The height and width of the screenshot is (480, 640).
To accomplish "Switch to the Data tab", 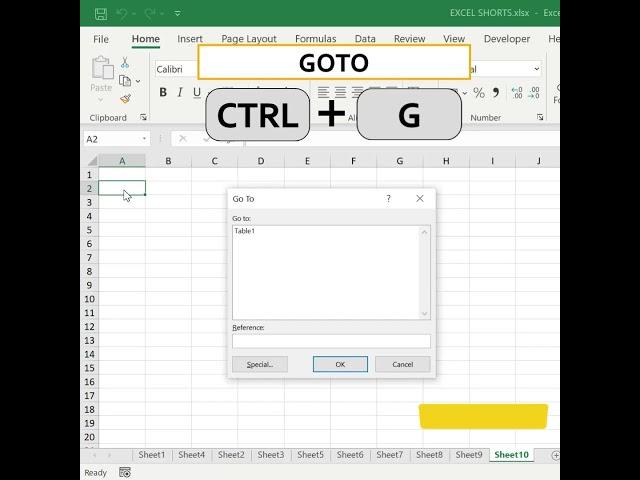I will [365, 39].
